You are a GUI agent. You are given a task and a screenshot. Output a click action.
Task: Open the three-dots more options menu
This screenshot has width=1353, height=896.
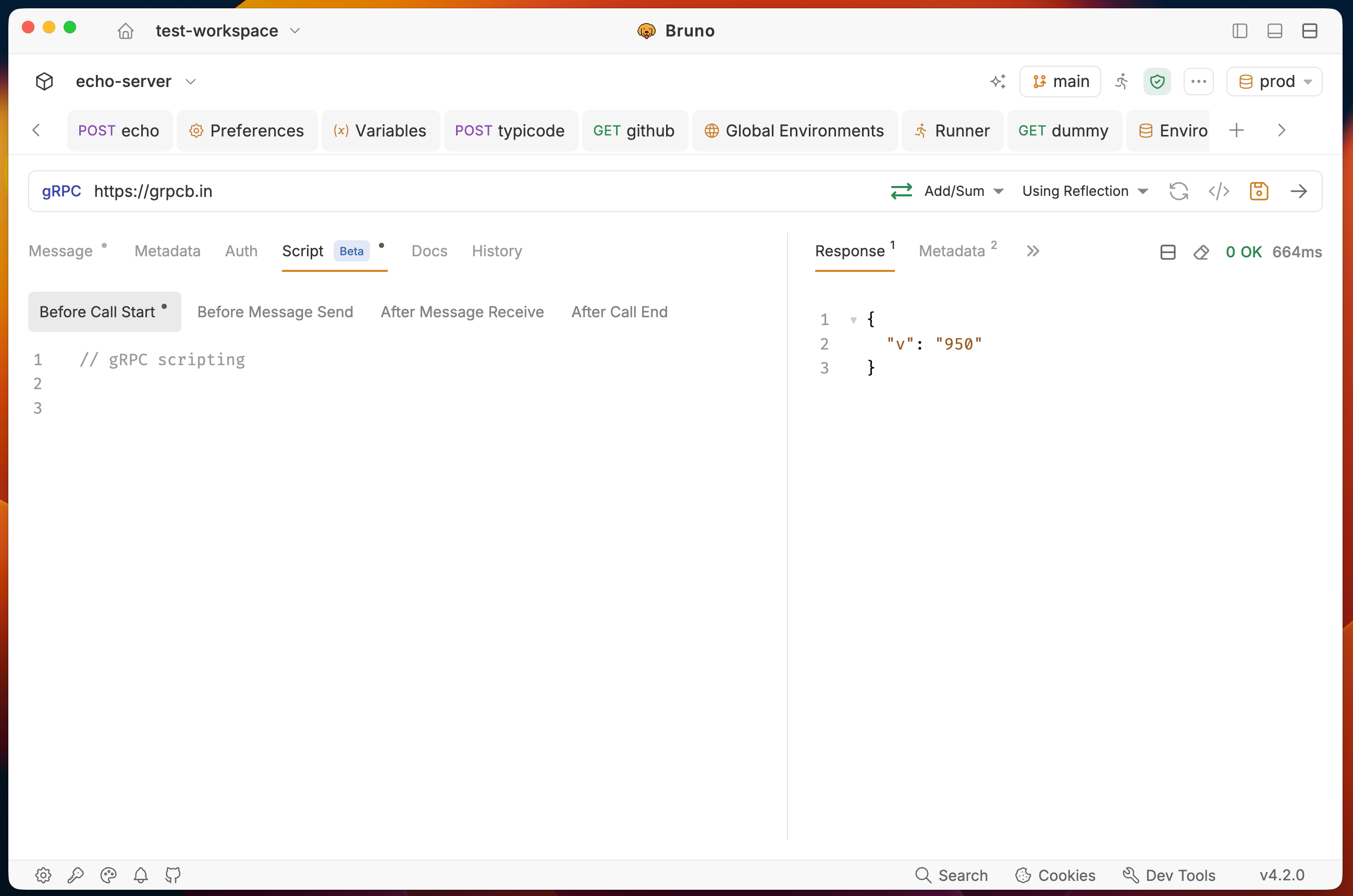coord(1199,82)
